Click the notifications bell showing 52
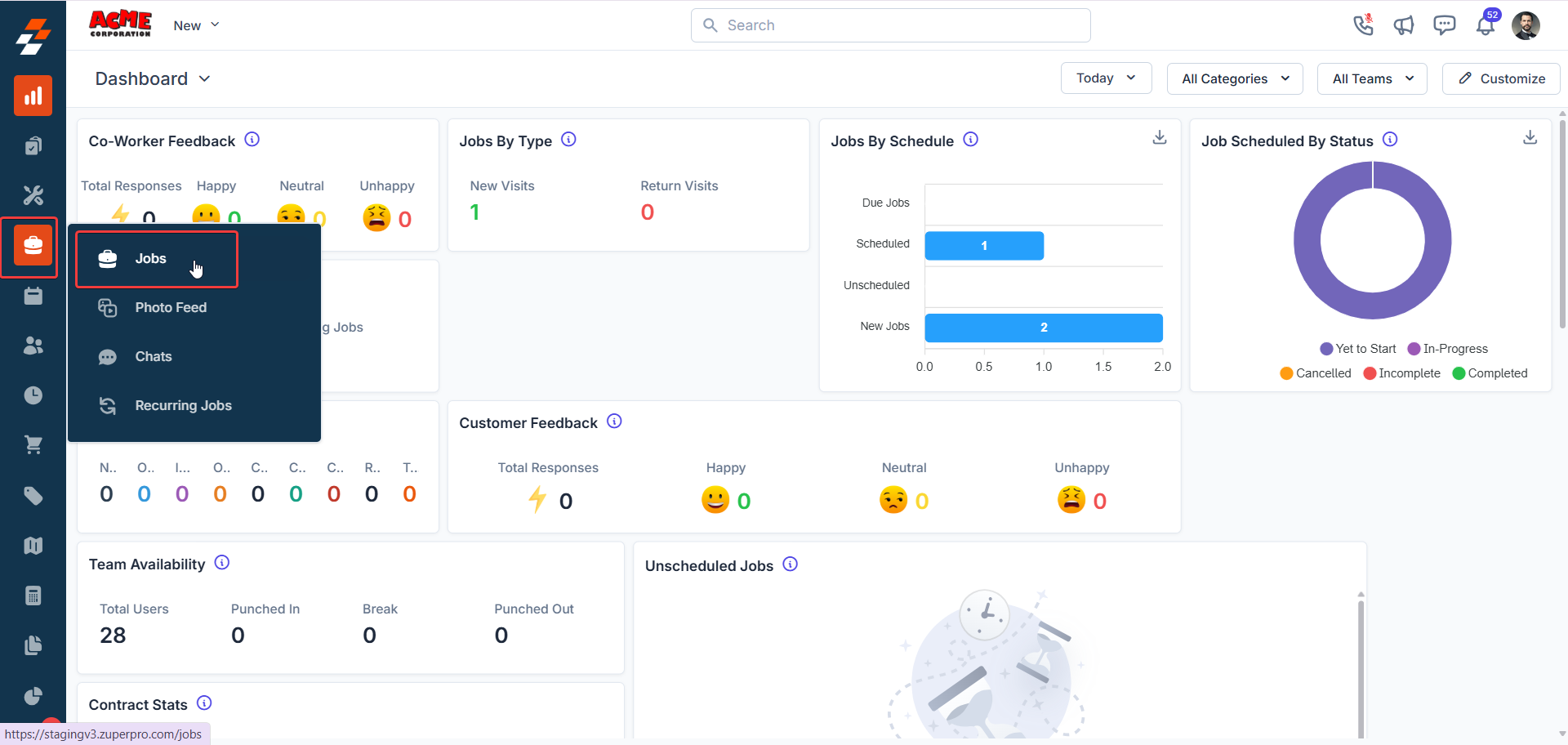Image resolution: width=1568 pixels, height=745 pixels. click(x=1486, y=25)
